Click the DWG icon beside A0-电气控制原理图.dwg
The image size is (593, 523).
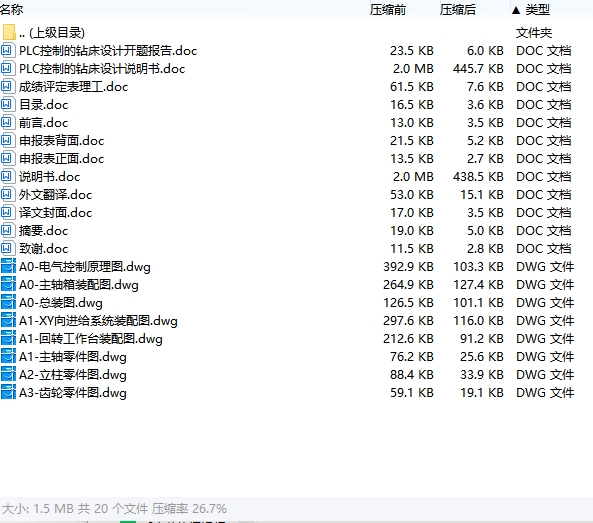click(x=8, y=266)
